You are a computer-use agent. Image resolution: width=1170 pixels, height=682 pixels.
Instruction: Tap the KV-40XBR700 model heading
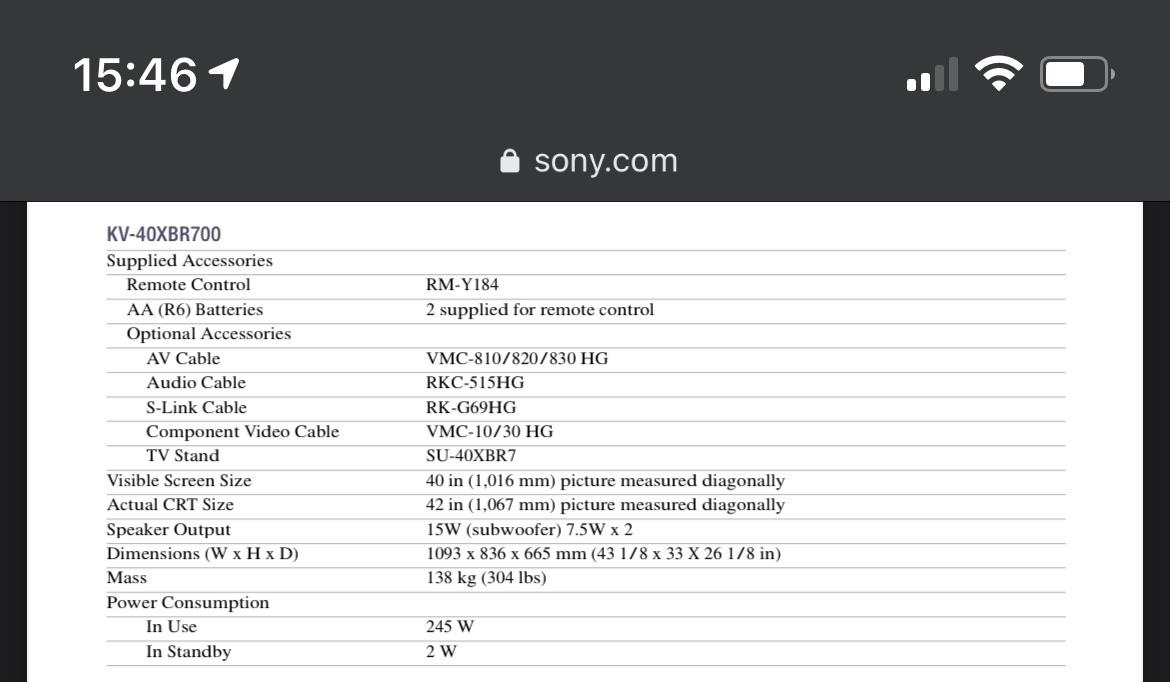click(x=164, y=234)
